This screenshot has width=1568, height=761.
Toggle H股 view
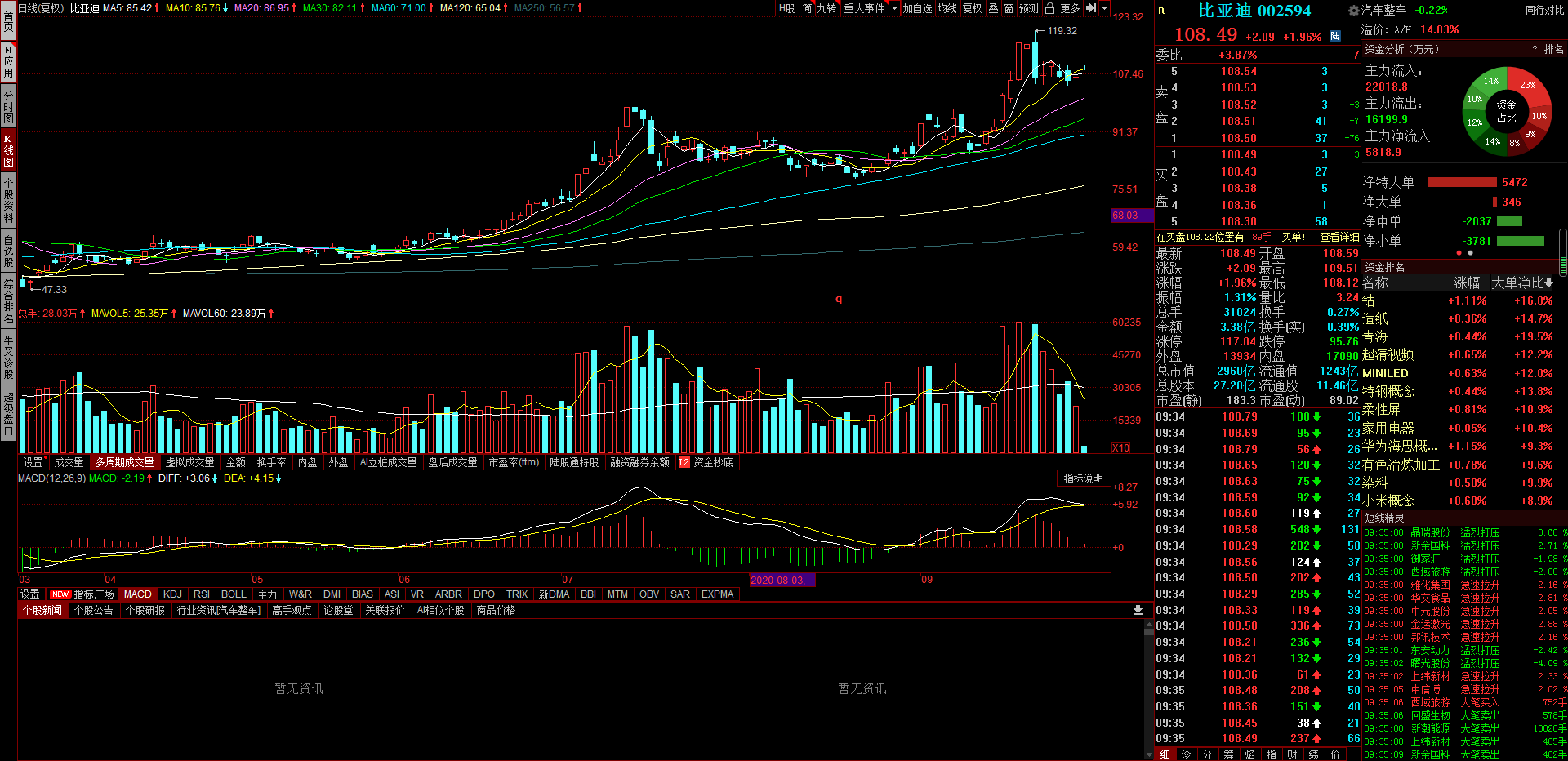[x=786, y=8]
